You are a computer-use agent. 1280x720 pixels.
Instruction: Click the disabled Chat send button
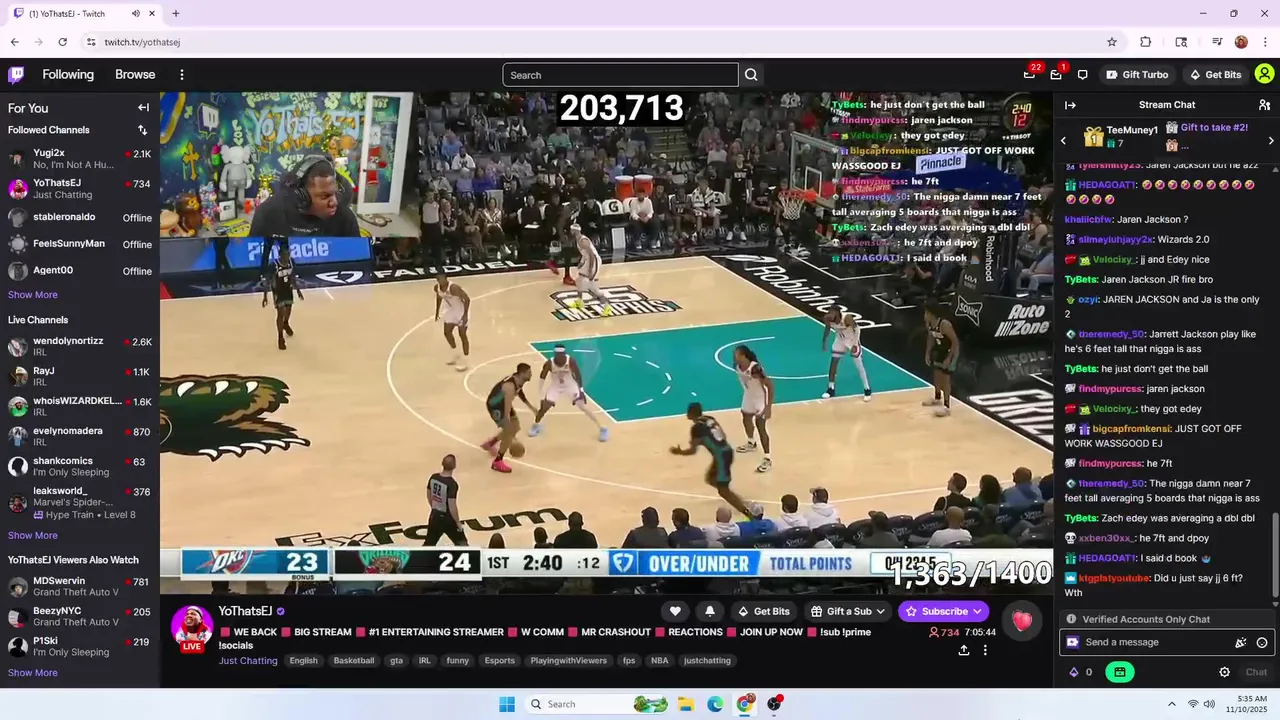click(x=1256, y=672)
